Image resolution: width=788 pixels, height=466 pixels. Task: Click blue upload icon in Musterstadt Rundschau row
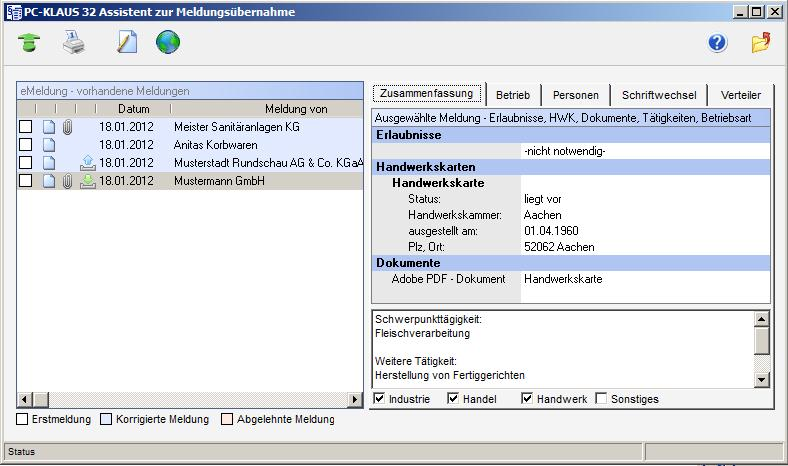pos(88,163)
